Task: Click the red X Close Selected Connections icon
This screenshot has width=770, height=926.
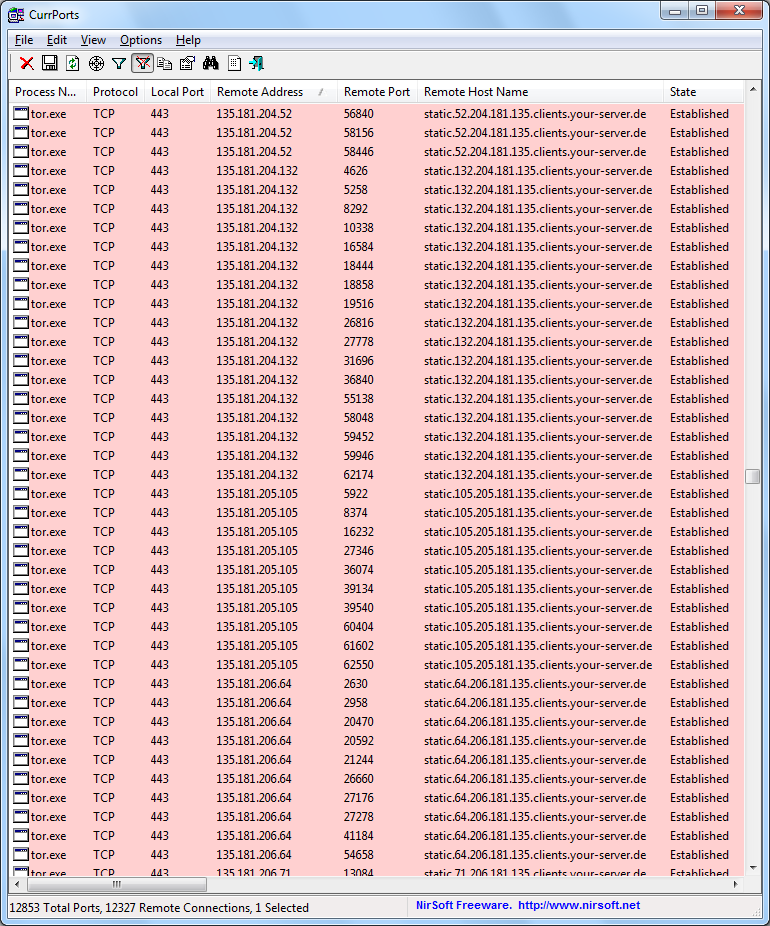Action: pyautogui.click(x=27, y=63)
